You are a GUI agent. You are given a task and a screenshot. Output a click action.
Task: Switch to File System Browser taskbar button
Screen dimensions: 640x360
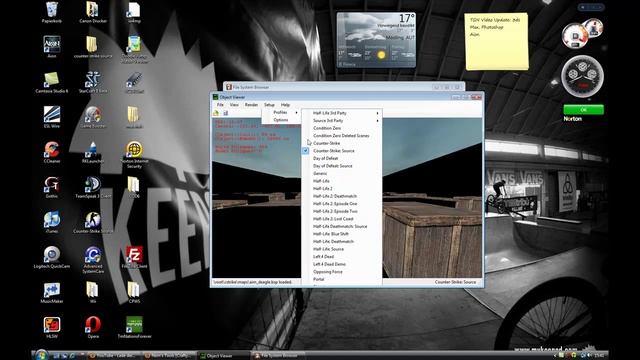(278, 356)
